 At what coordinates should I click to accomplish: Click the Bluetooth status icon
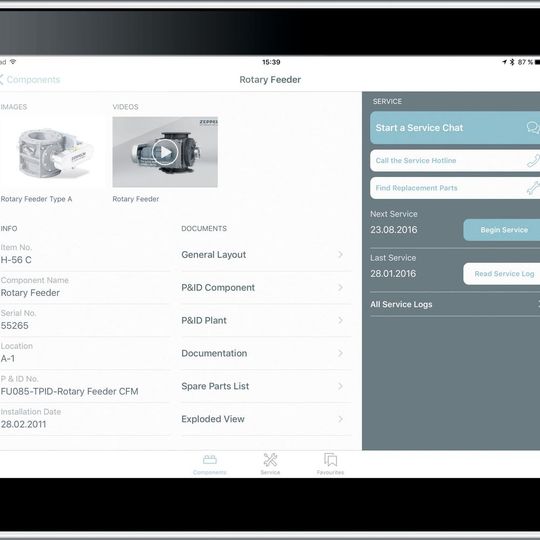click(512, 62)
